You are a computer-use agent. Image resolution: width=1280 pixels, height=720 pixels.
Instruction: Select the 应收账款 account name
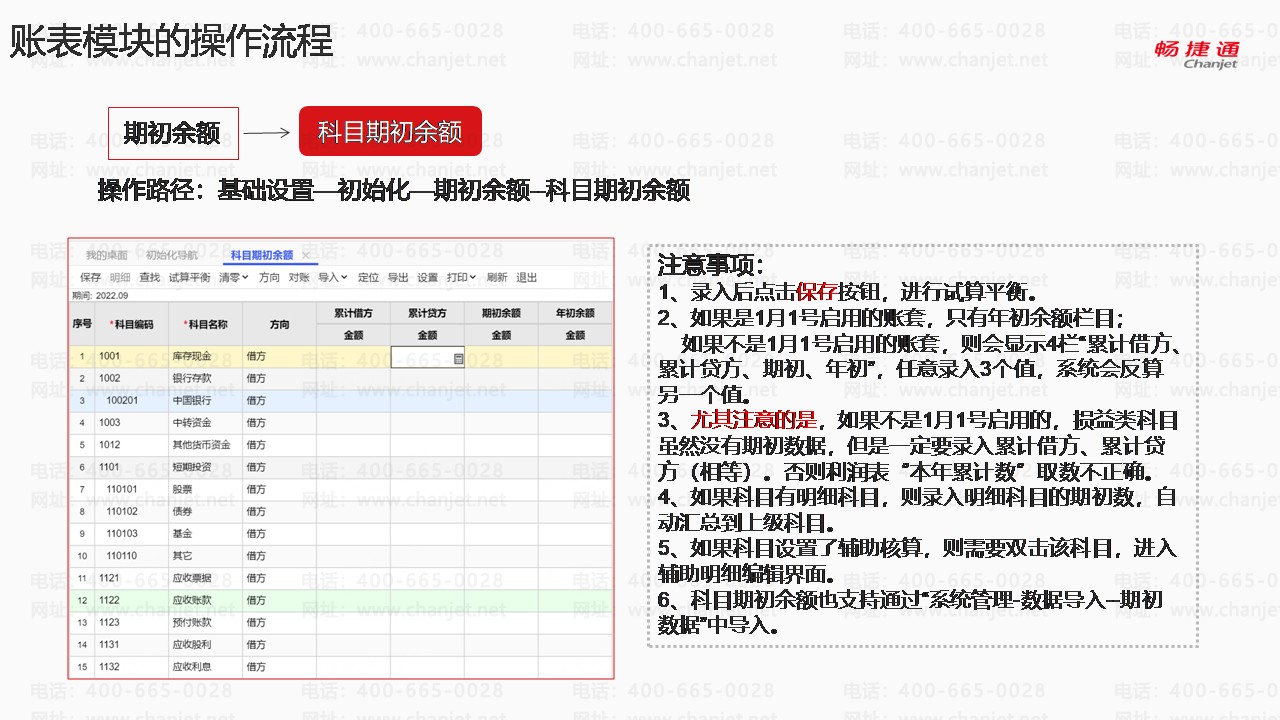pos(190,601)
